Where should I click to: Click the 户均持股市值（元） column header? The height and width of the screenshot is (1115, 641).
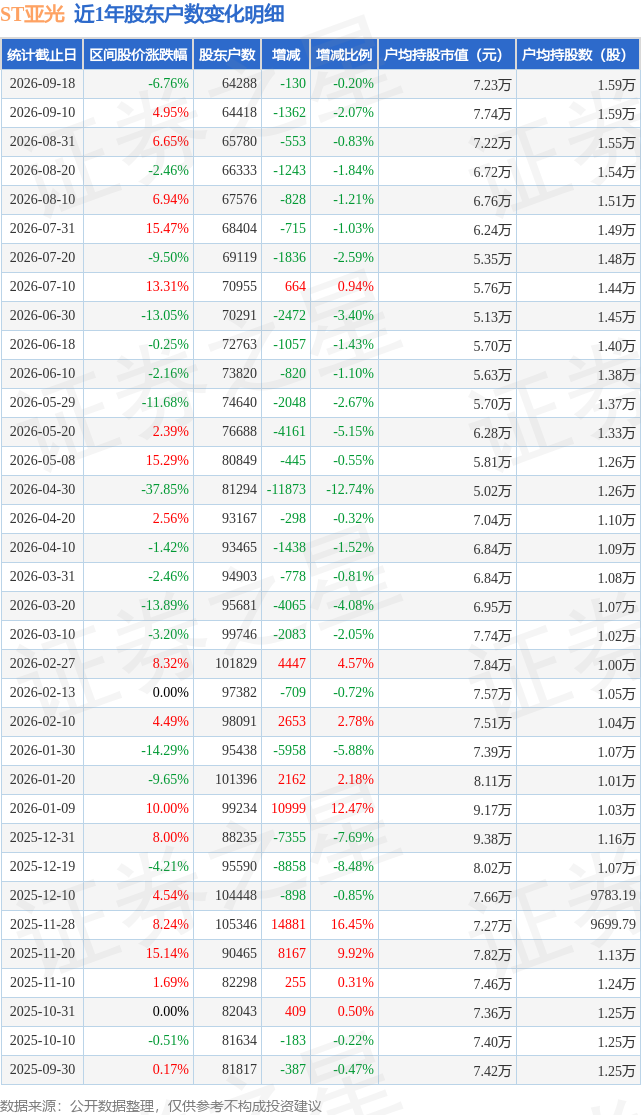[x=447, y=55]
